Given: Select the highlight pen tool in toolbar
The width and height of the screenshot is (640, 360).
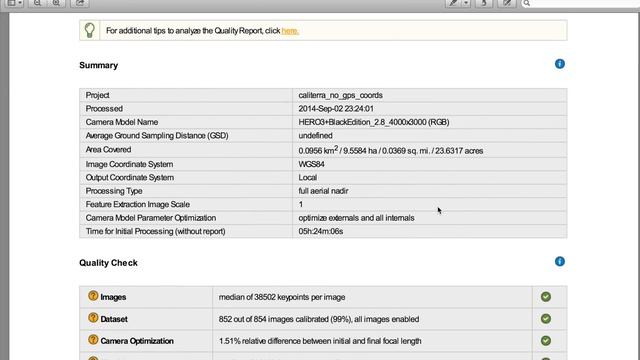Looking at the screenshot, I should pyautogui.click(x=453, y=3).
